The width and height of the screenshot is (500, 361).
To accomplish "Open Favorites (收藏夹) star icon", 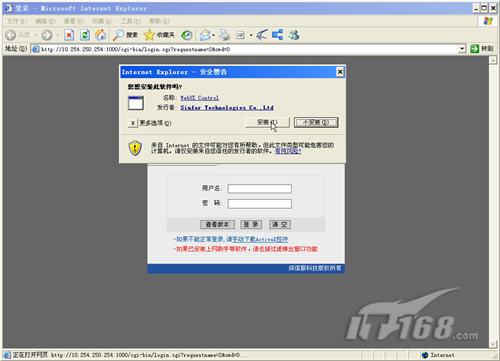I will click(x=149, y=35).
